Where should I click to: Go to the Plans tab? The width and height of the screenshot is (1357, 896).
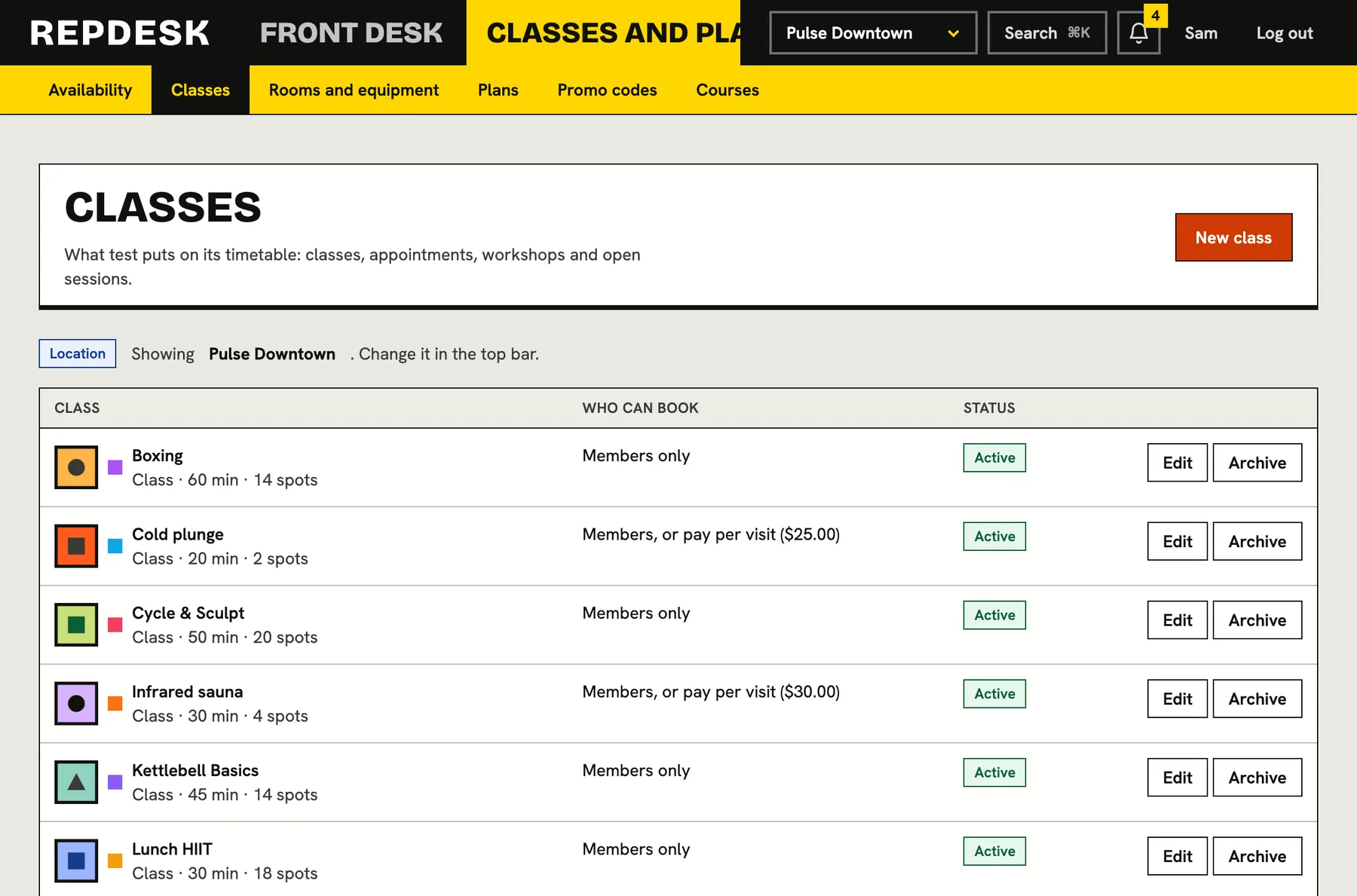[498, 90]
